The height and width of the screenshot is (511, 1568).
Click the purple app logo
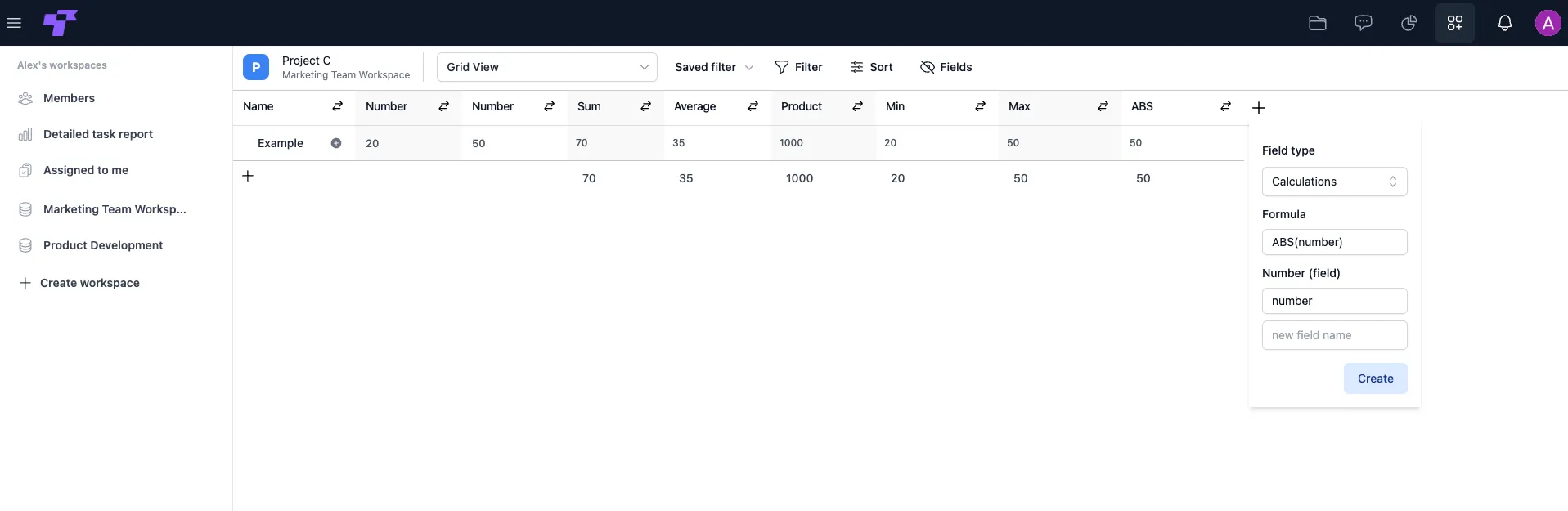click(61, 23)
